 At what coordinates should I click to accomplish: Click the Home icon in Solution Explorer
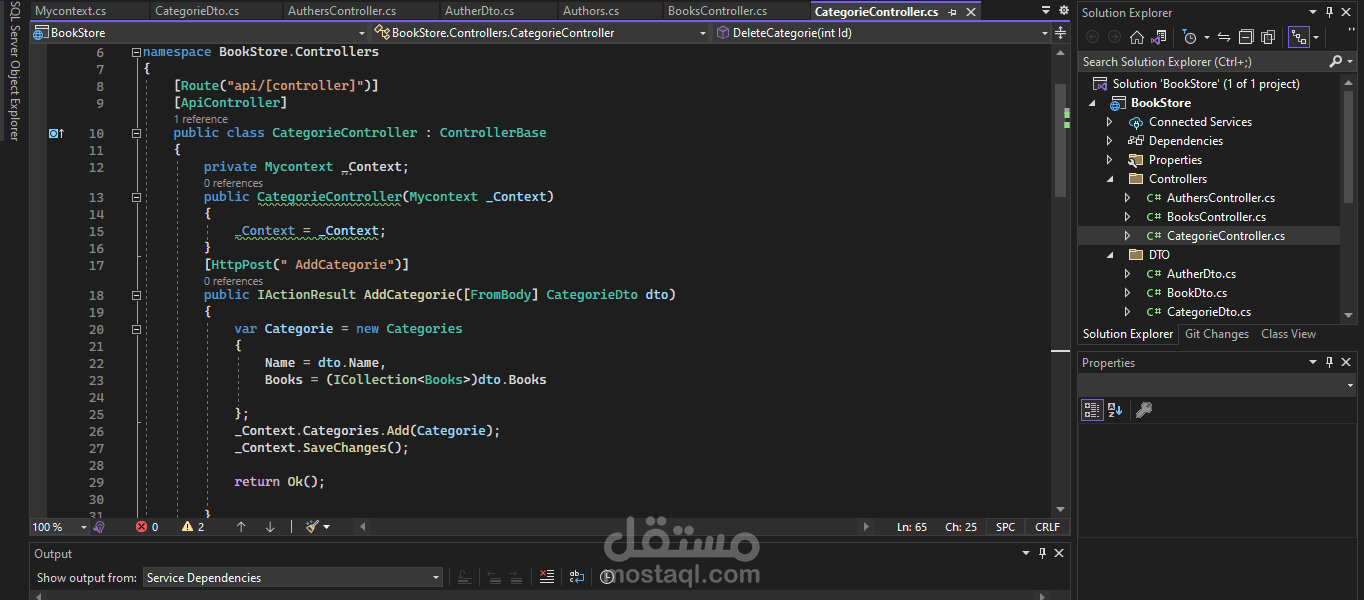click(1136, 37)
